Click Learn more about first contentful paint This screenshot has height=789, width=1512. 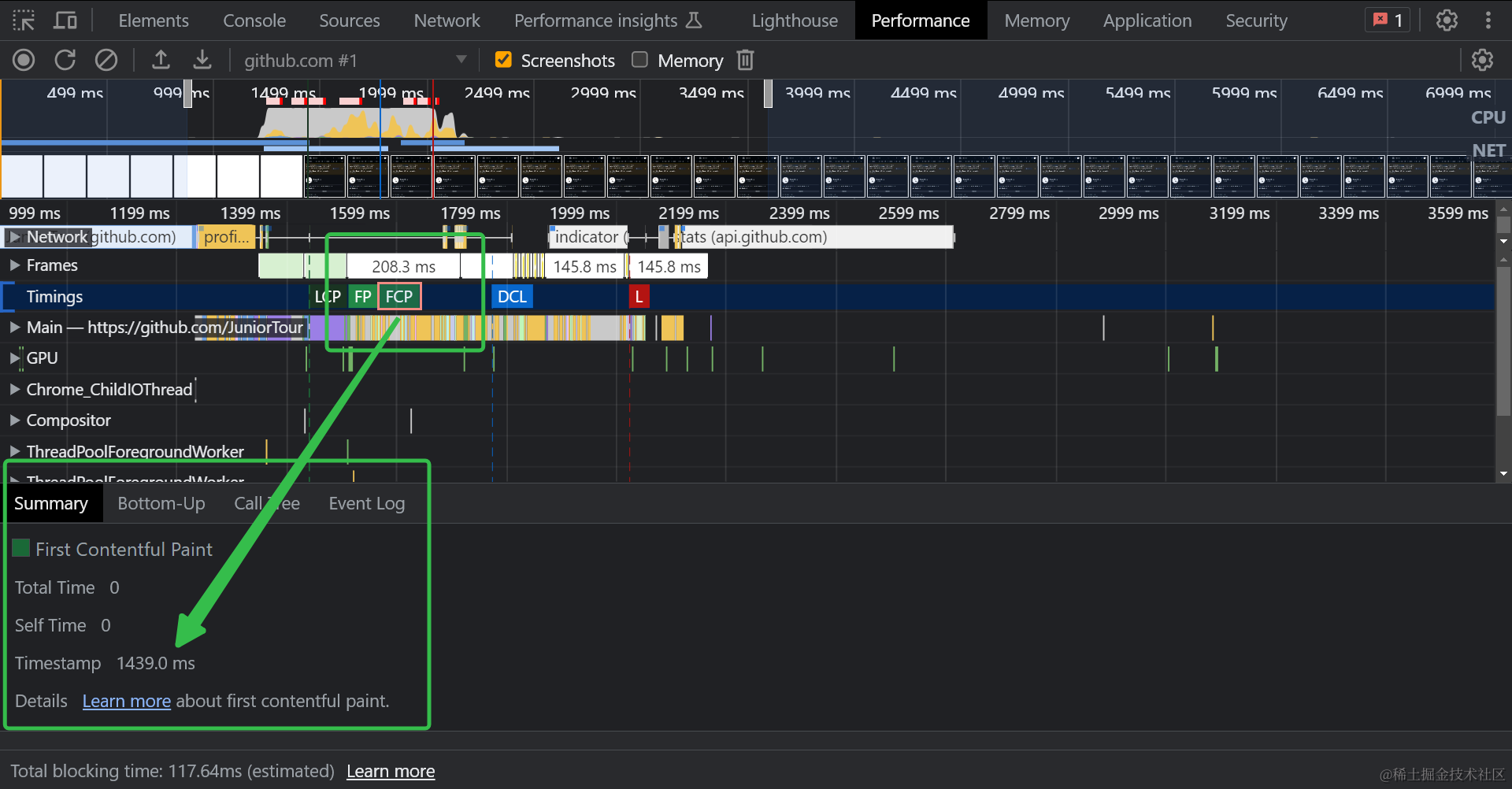point(126,702)
